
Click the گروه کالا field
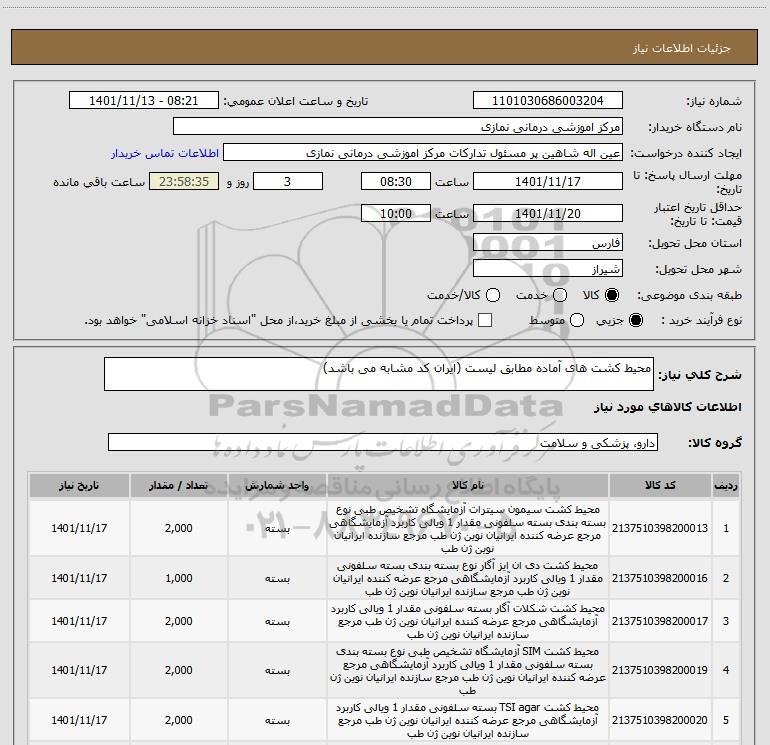coord(383,442)
